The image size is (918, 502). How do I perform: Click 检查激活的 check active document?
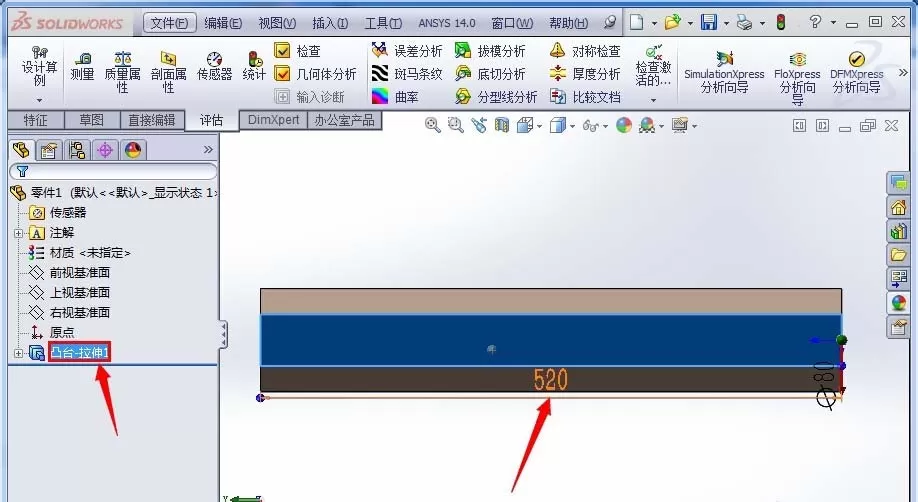point(653,66)
